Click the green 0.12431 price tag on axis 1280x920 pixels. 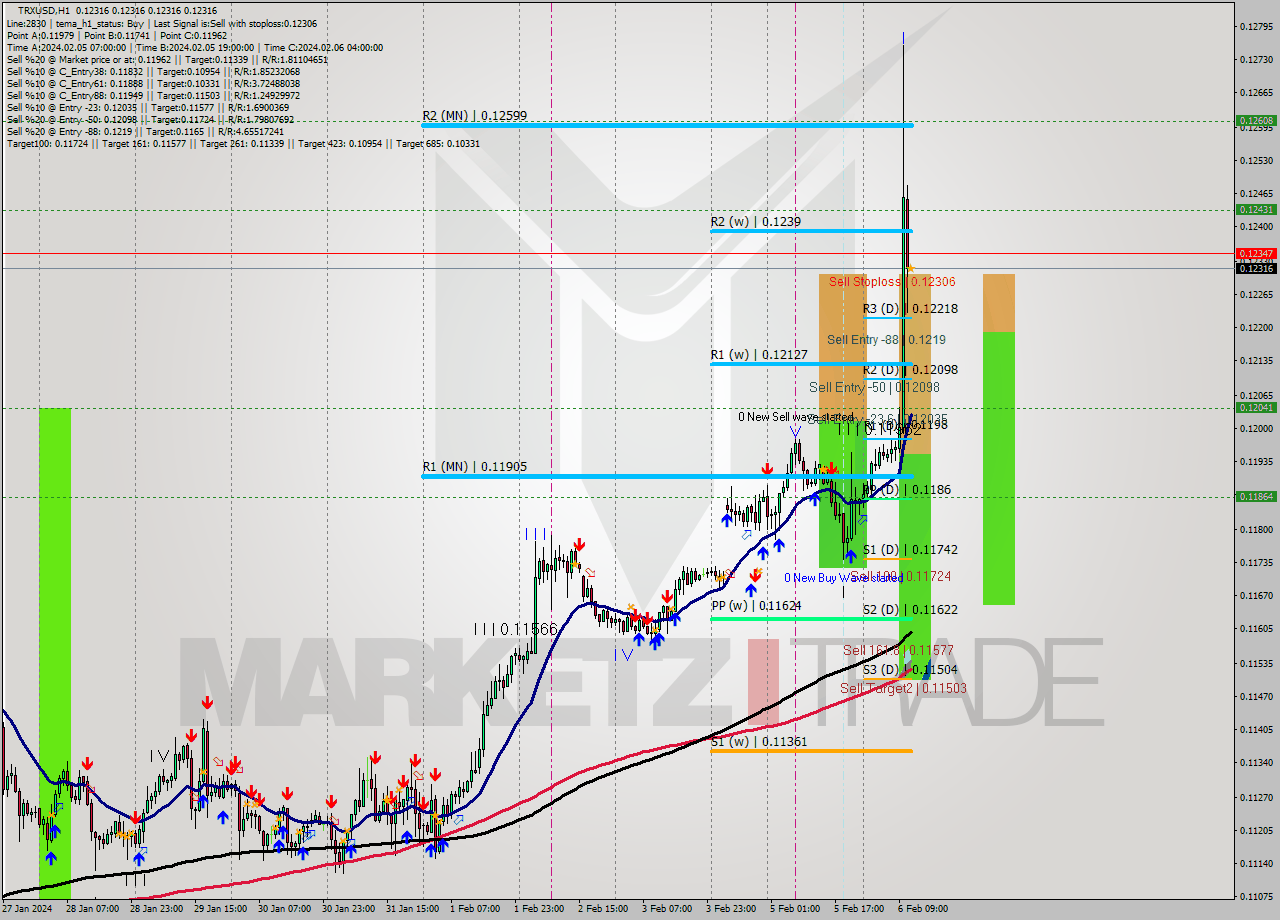tap(1256, 209)
